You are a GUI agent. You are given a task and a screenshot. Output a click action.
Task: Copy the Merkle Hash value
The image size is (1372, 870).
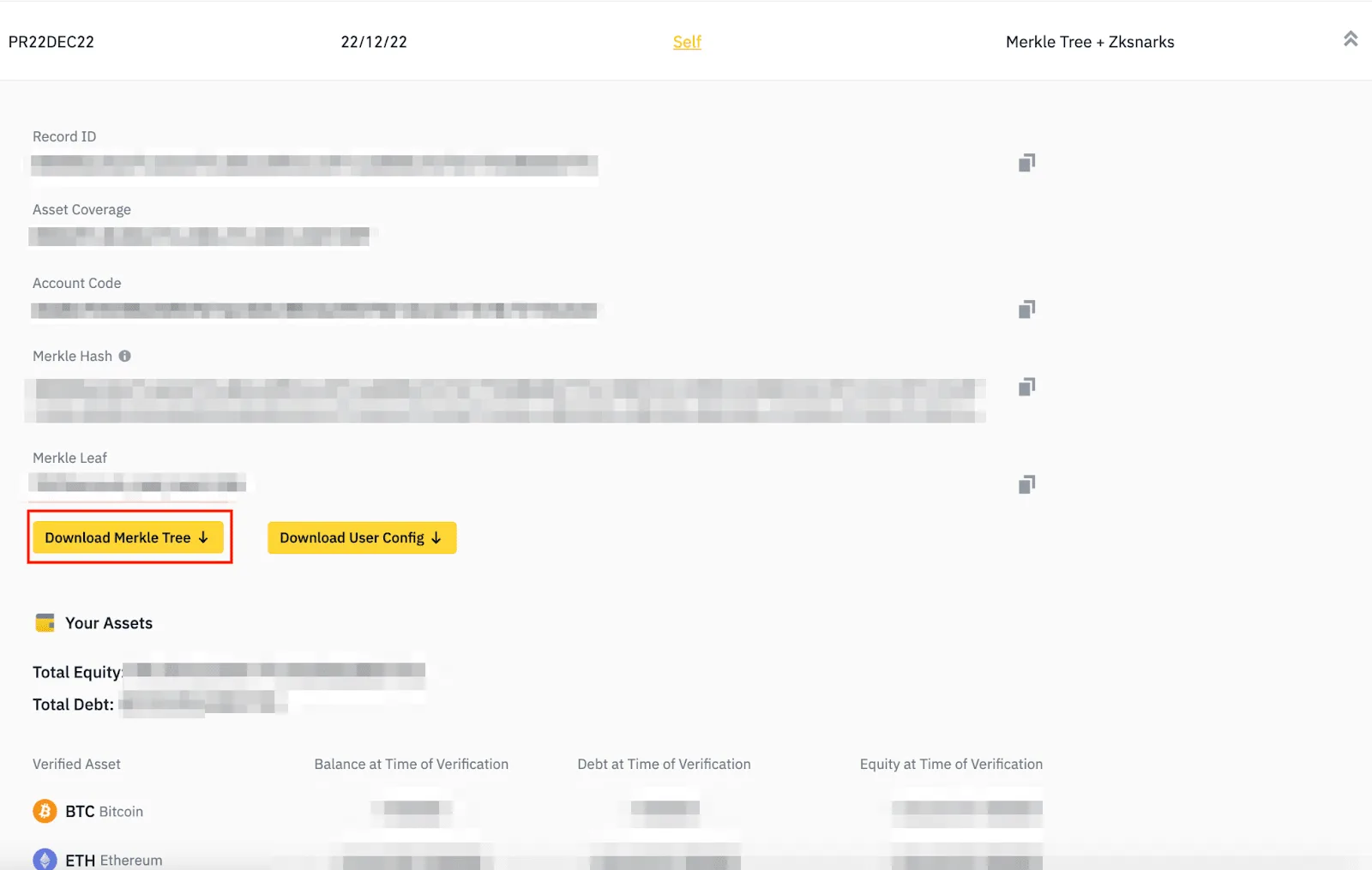click(x=1026, y=387)
